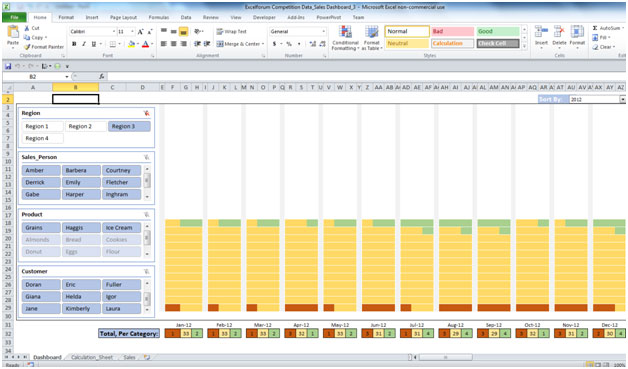Switch to the Page Layout ribbon tab

coord(123,18)
